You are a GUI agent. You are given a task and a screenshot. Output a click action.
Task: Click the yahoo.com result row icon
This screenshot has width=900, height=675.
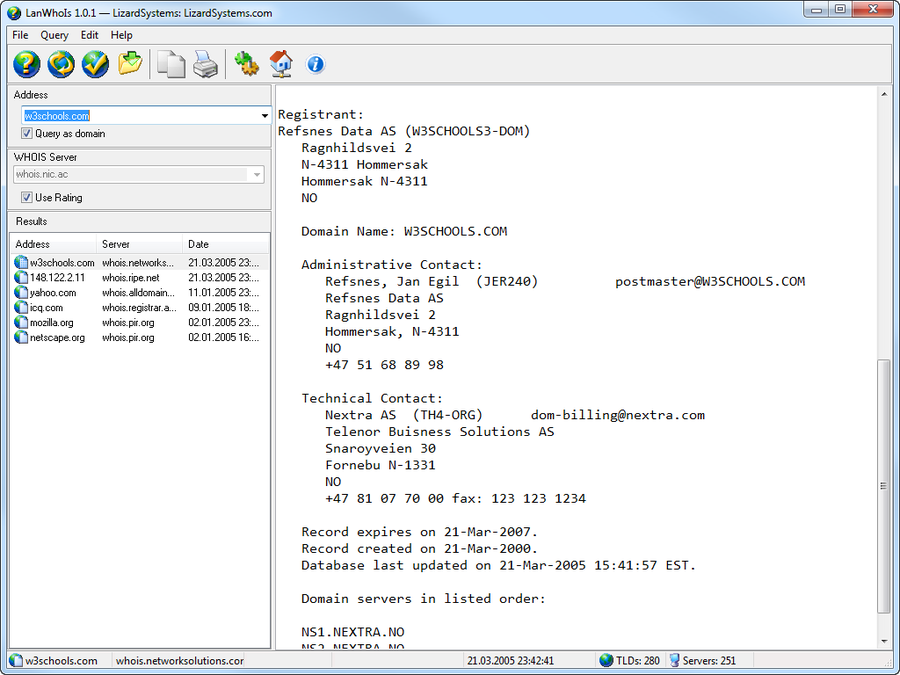coord(21,293)
